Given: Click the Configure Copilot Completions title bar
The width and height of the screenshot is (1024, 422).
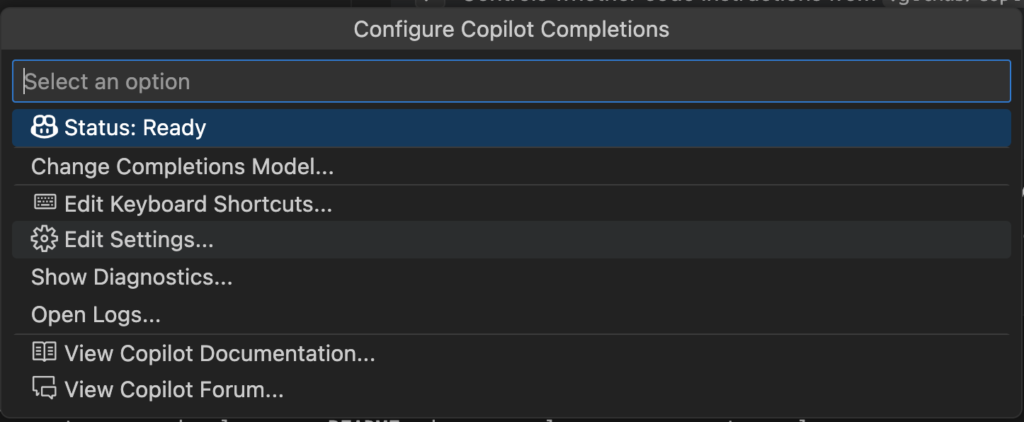Looking at the screenshot, I should [x=511, y=29].
